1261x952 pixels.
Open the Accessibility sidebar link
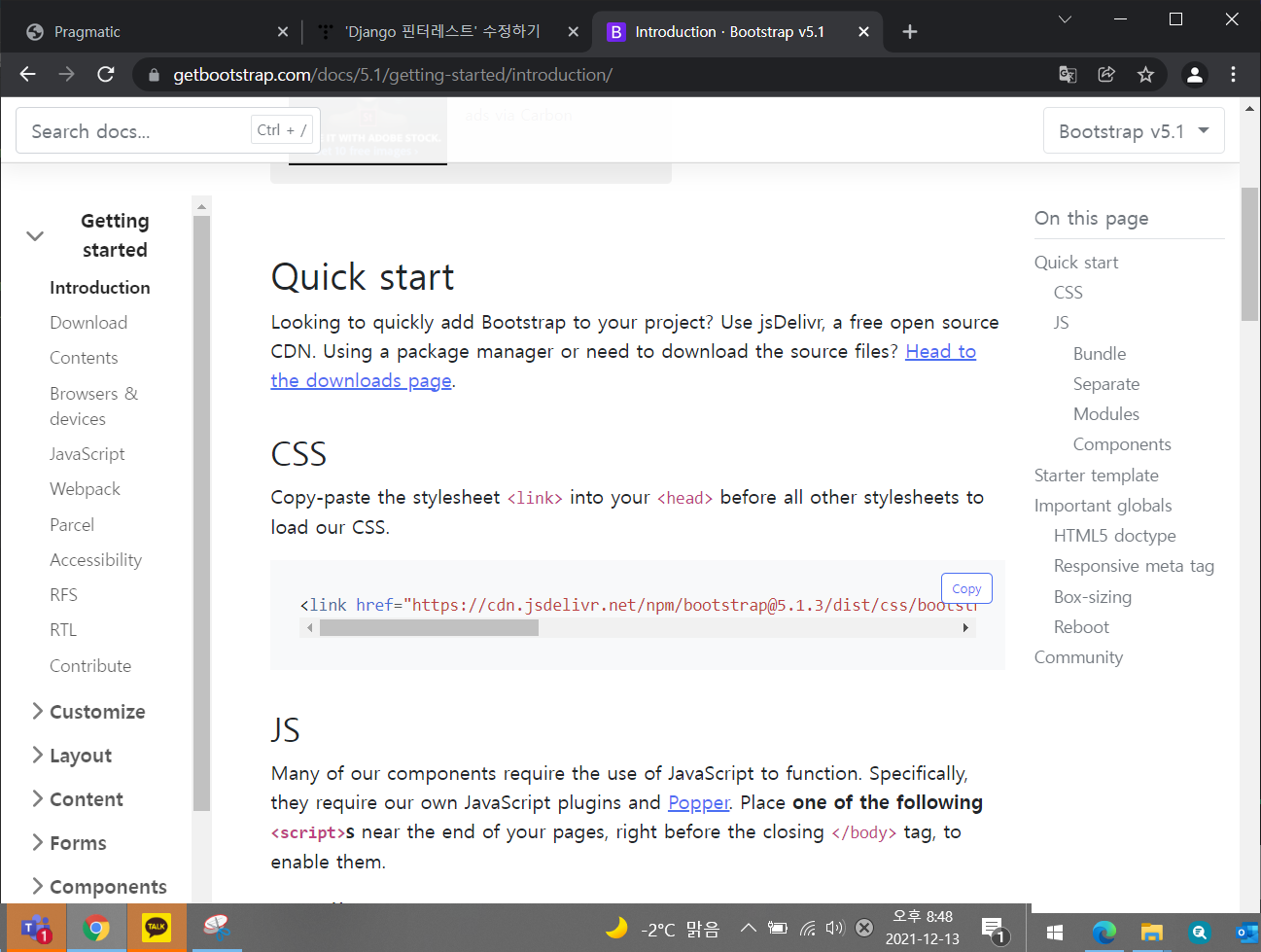96,560
